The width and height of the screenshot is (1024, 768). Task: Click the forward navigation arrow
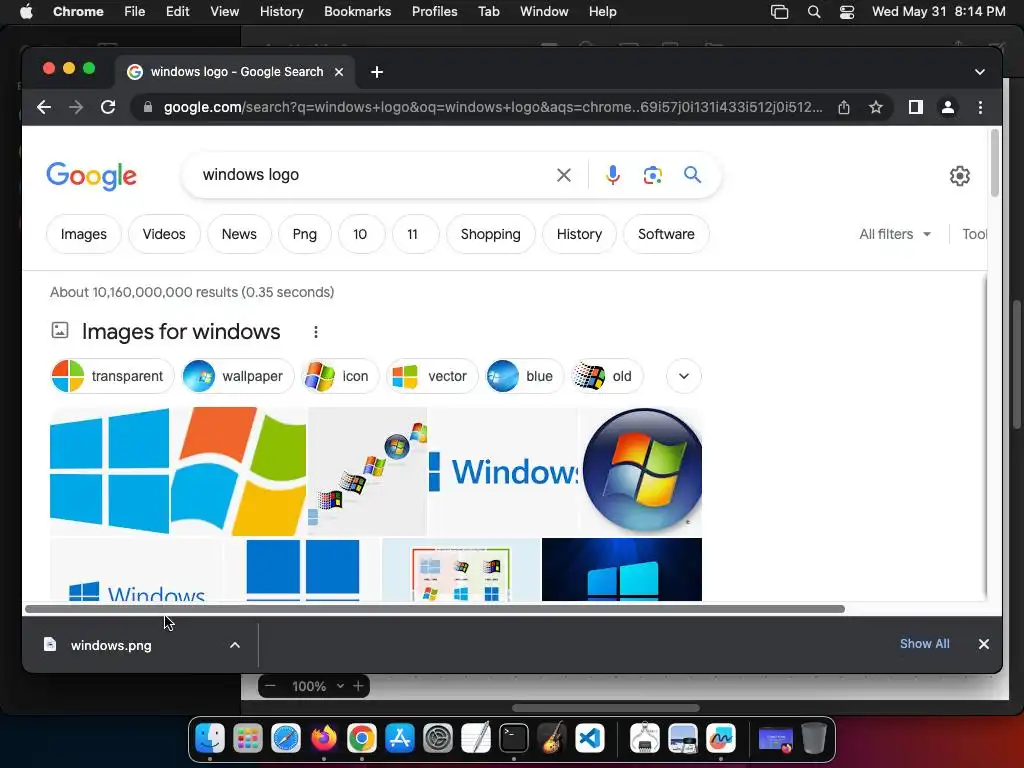(x=76, y=107)
